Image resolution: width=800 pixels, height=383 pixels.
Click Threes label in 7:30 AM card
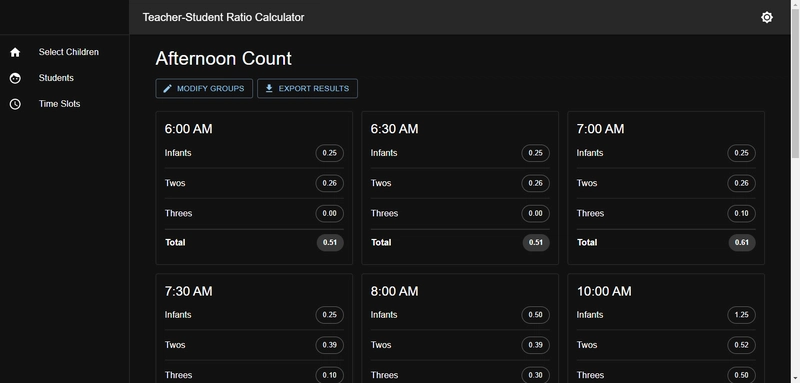tap(179, 375)
